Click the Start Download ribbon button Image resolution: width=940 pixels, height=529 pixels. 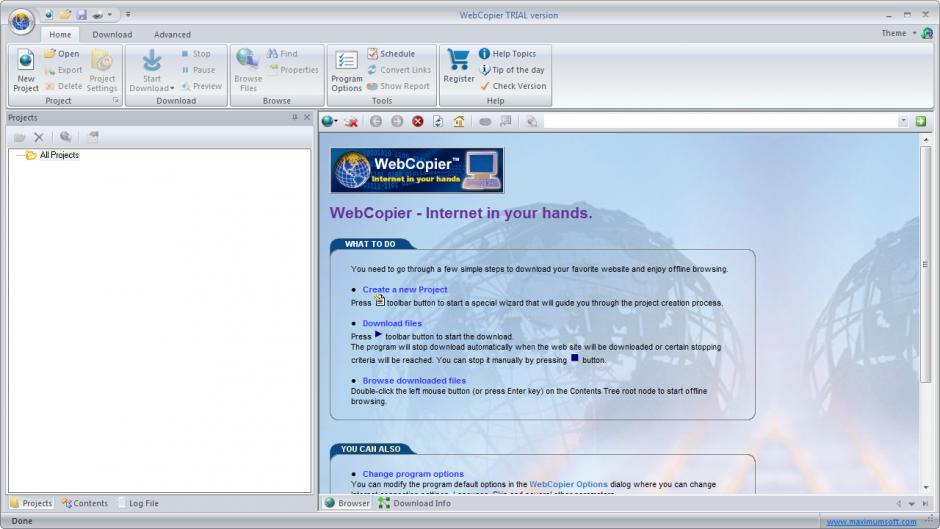tap(152, 71)
